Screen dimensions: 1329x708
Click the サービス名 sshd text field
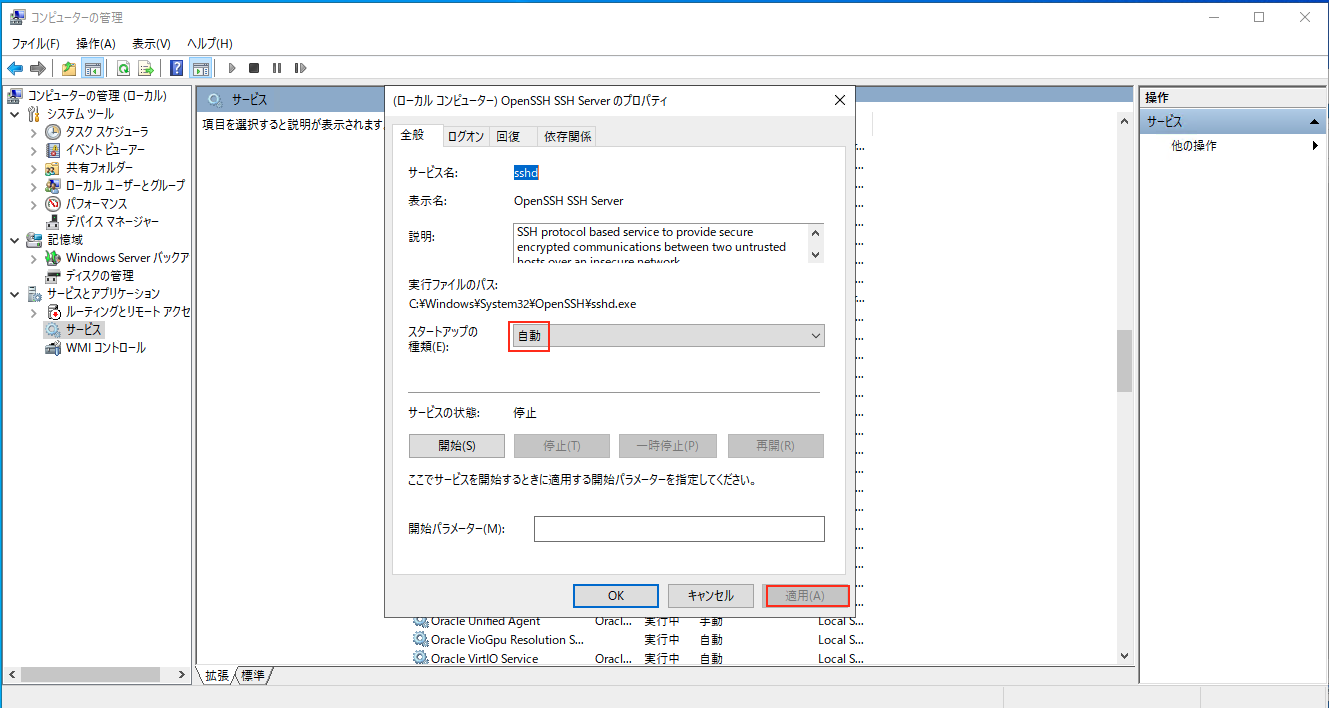(526, 173)
